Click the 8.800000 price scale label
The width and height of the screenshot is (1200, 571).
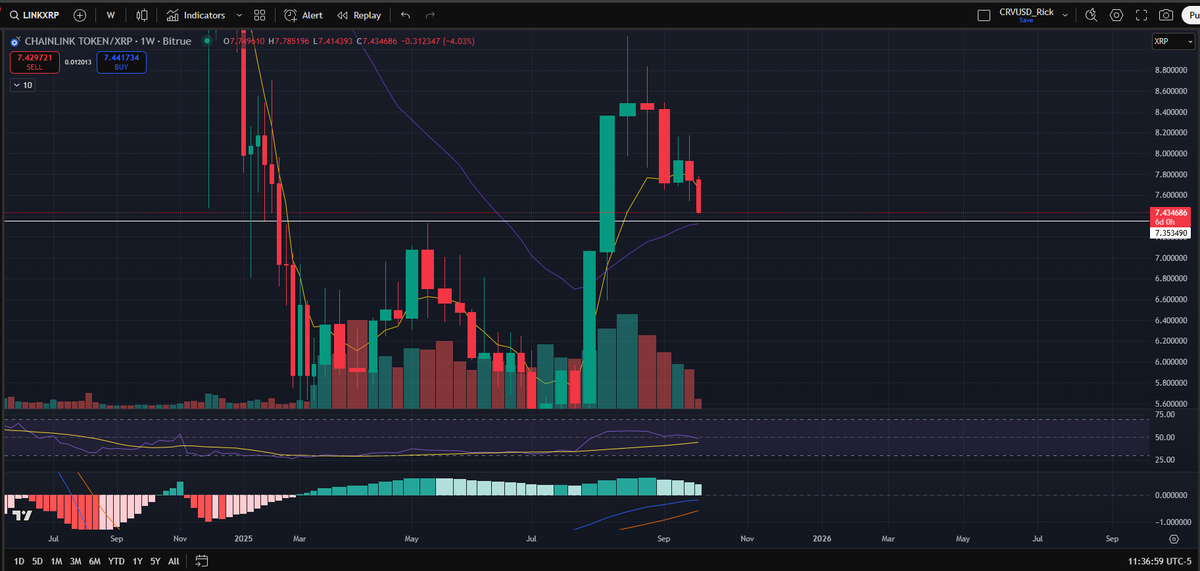[1170, 70]
